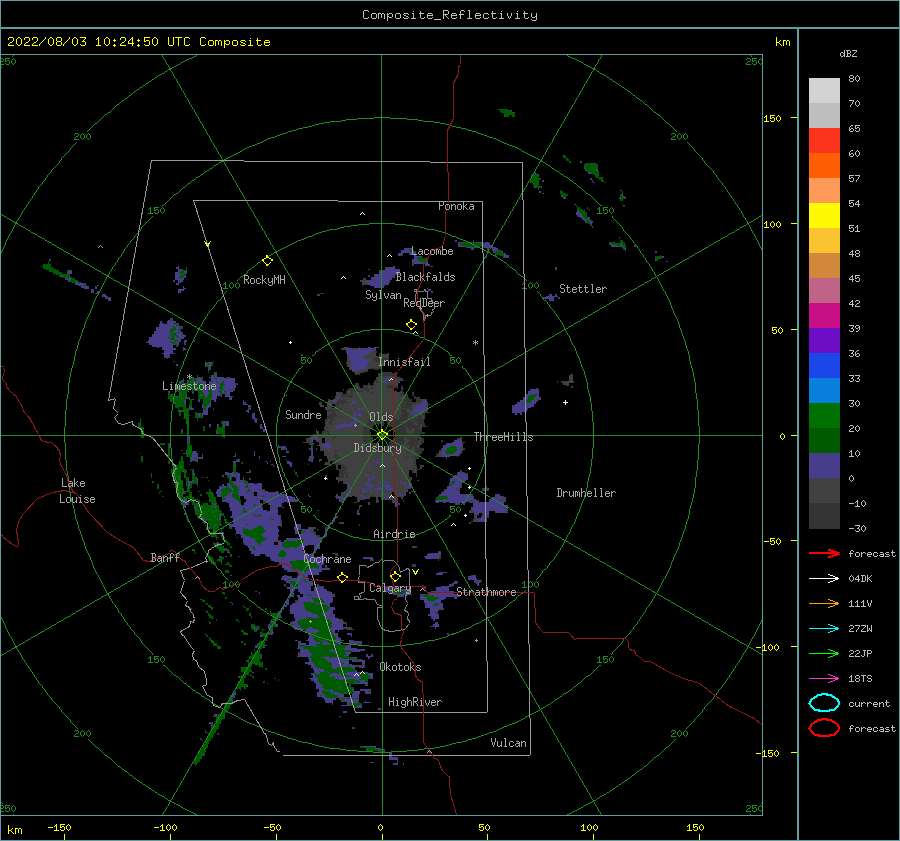900x841 pixels.
Task: Click the magenta 18TS arrow icon
Action: pyautogui.click(x=824, y=679)
